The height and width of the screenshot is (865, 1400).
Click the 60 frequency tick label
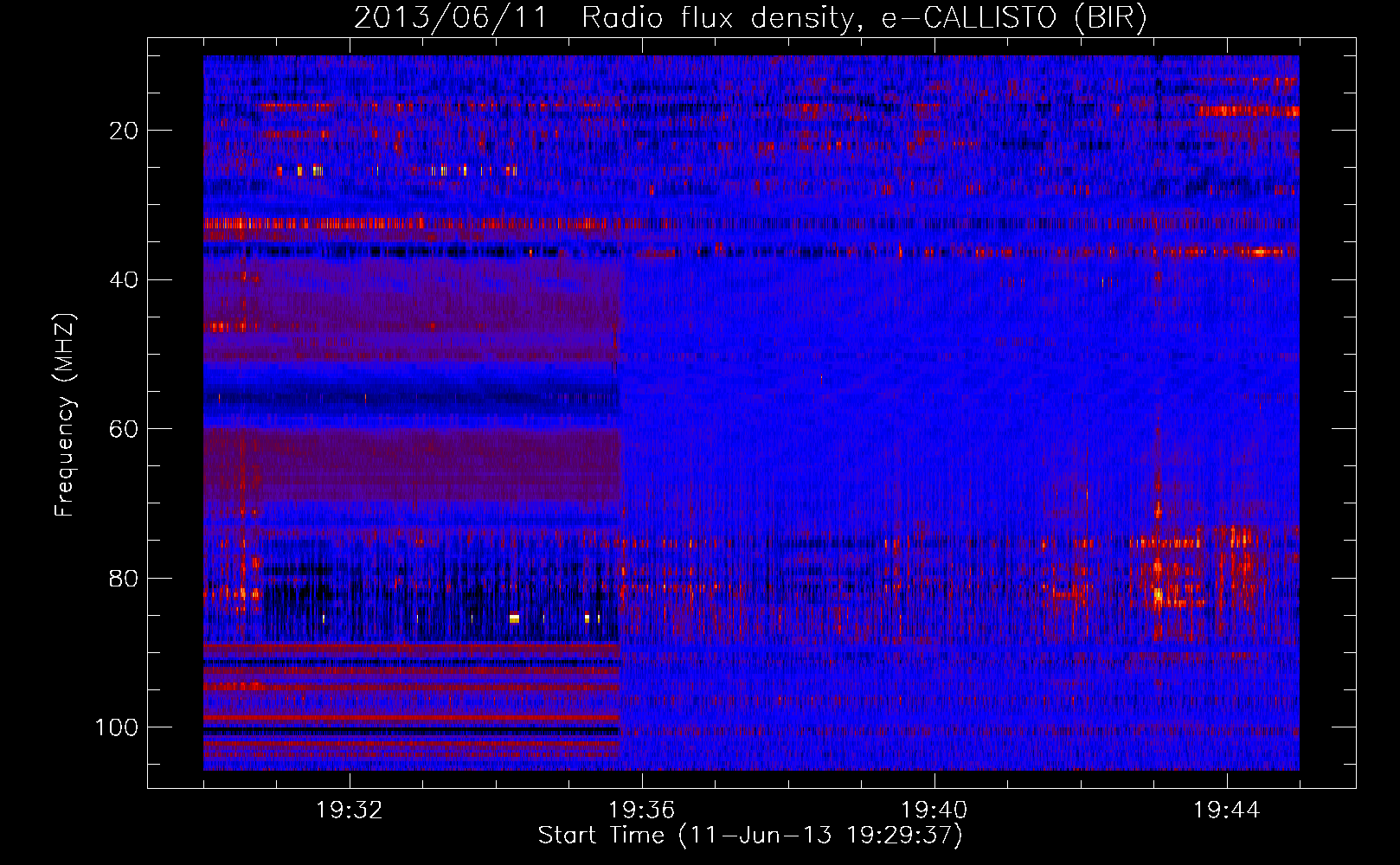coord(124,429)
